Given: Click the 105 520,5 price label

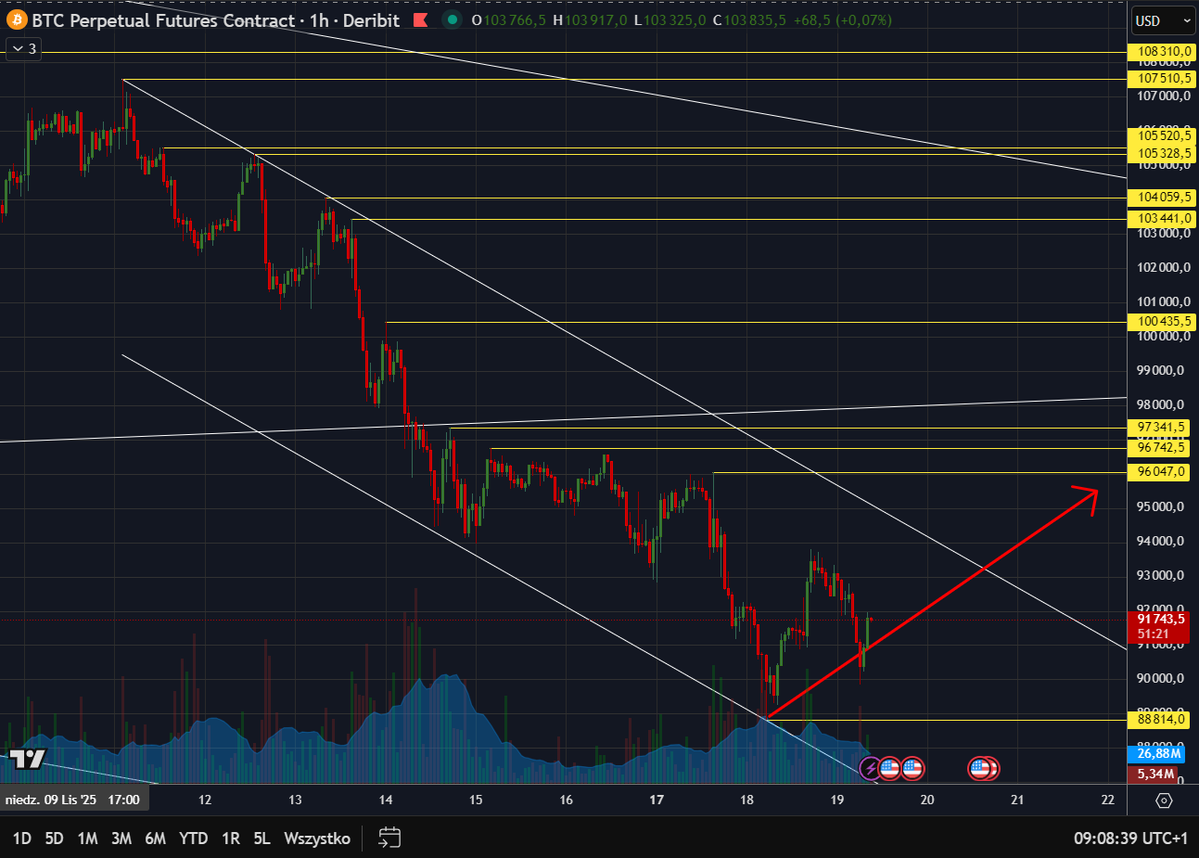Looking at the screenshot, I should [1161, 135].
